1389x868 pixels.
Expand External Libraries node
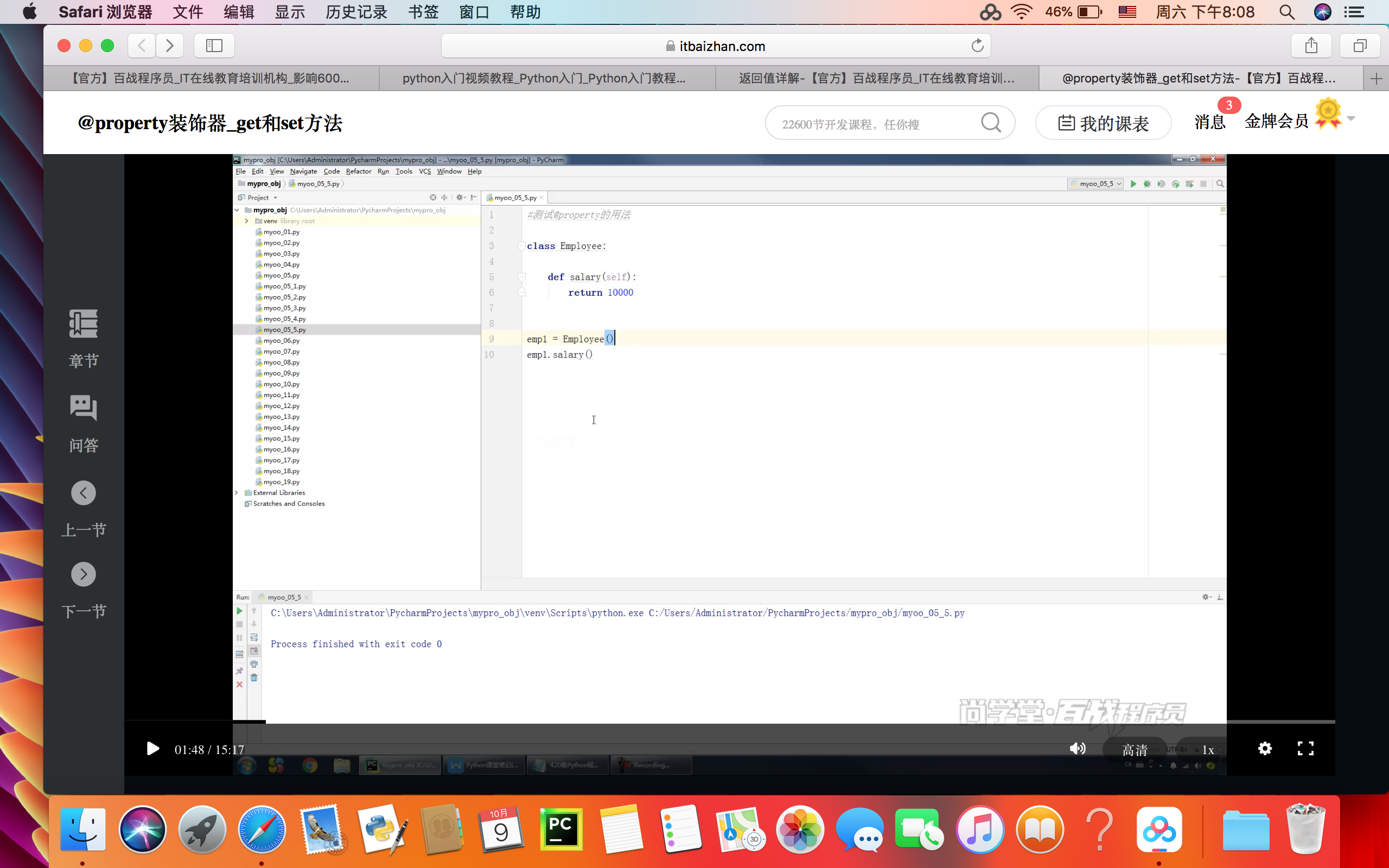click(237, 493)
